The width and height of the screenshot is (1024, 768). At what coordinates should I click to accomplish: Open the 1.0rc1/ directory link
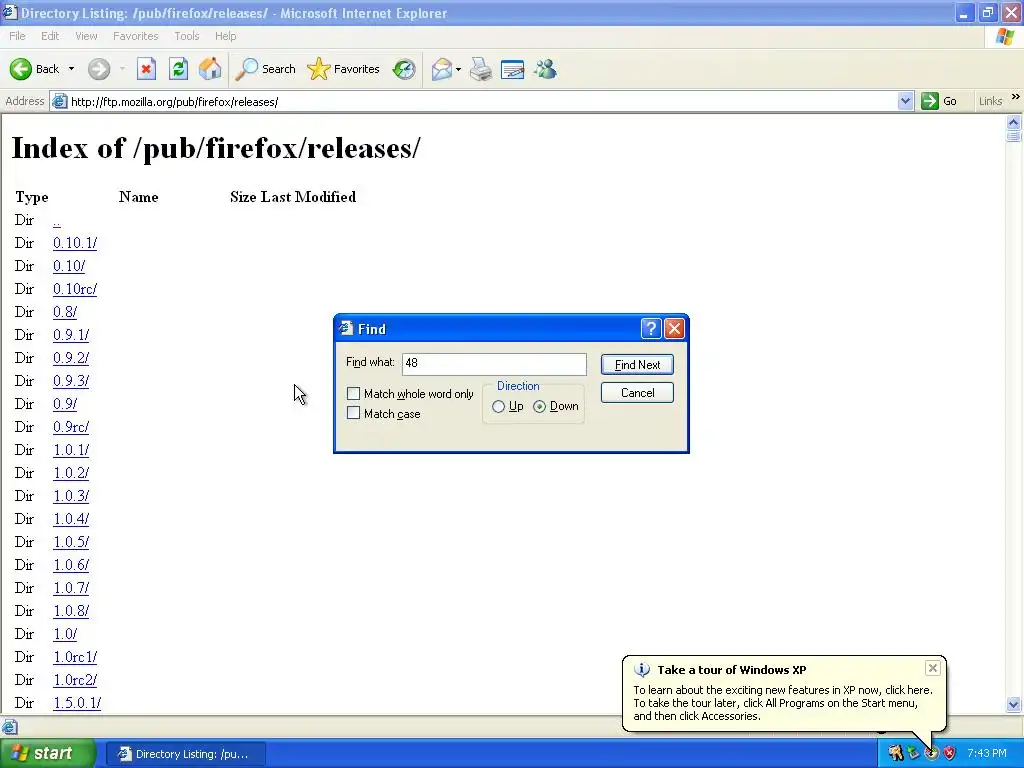75,657
